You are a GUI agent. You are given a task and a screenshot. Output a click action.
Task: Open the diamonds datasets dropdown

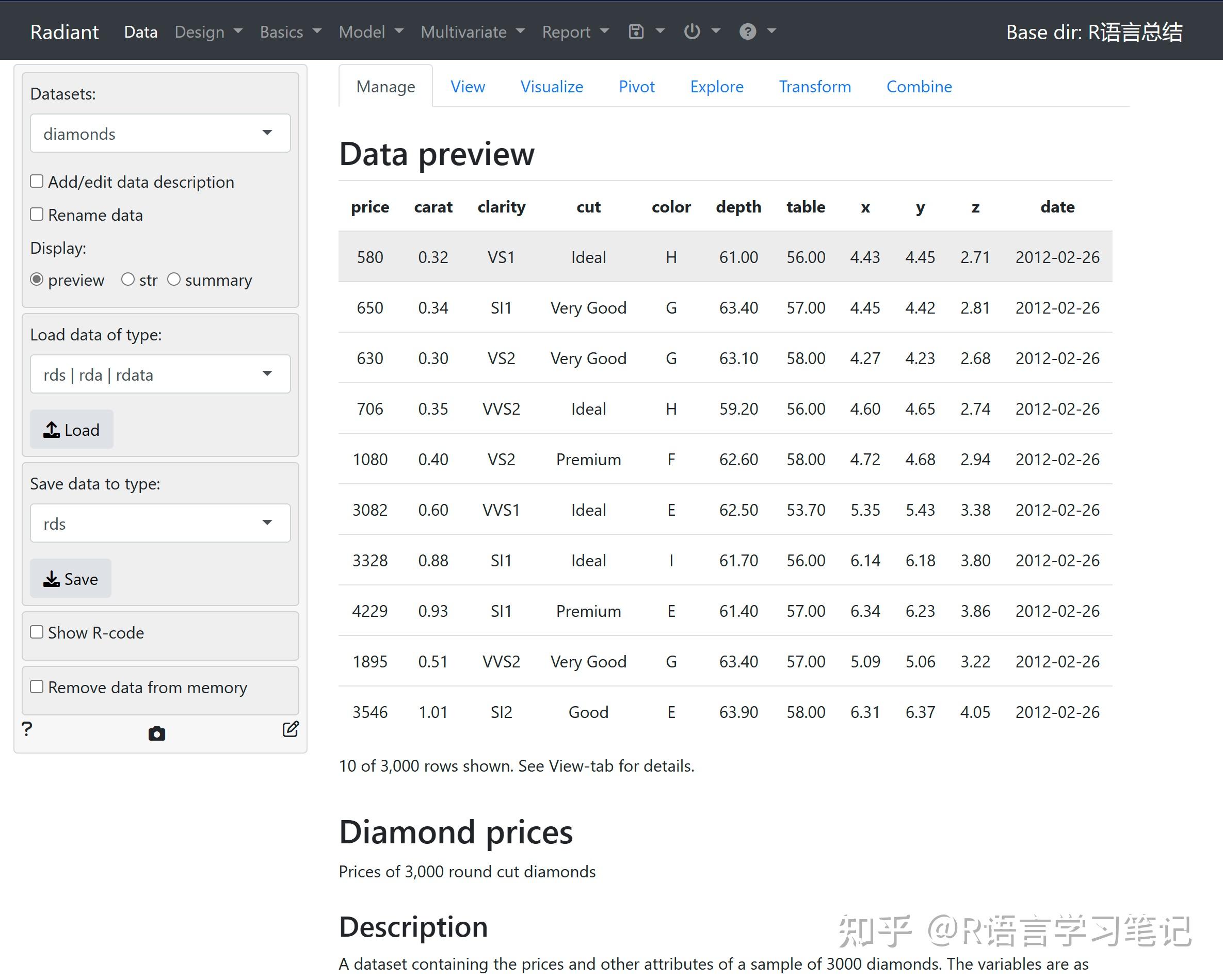160,134
